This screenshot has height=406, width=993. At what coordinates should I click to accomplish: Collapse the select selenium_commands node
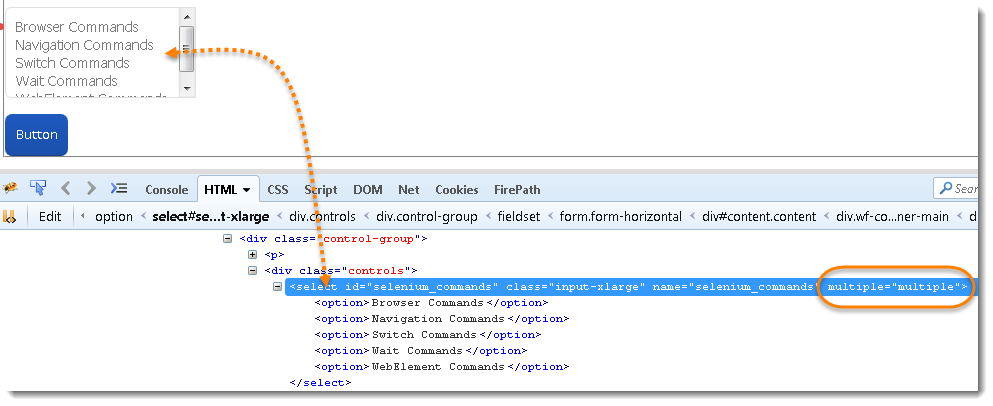279,287
